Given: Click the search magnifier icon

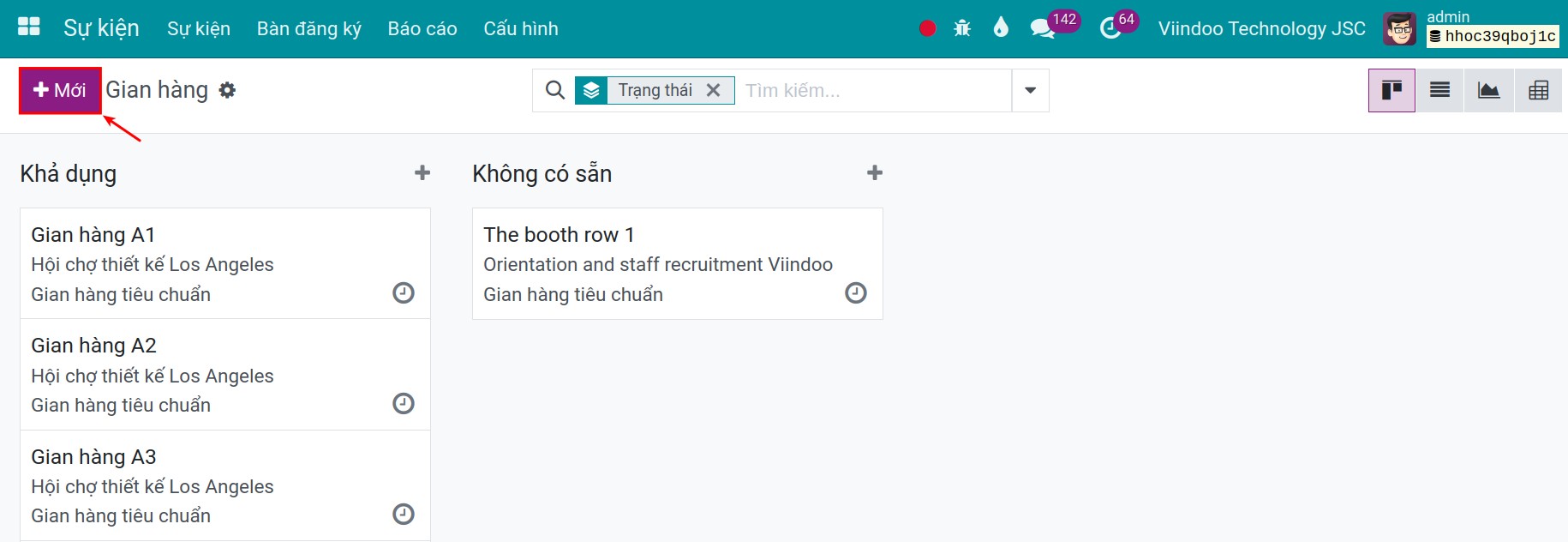Looking at the screenshot, I should click(x=555, y=90).
